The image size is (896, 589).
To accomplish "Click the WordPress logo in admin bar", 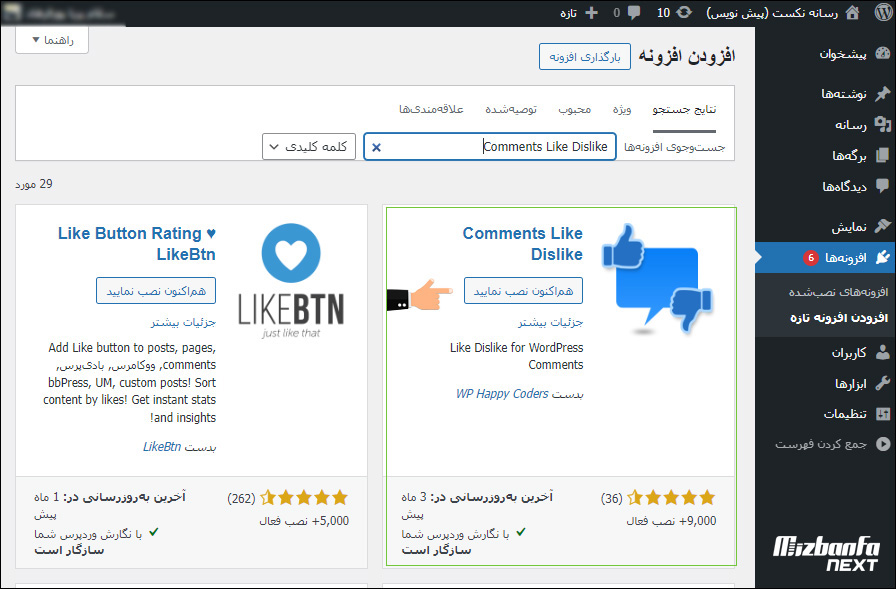I will click(883, 13).
